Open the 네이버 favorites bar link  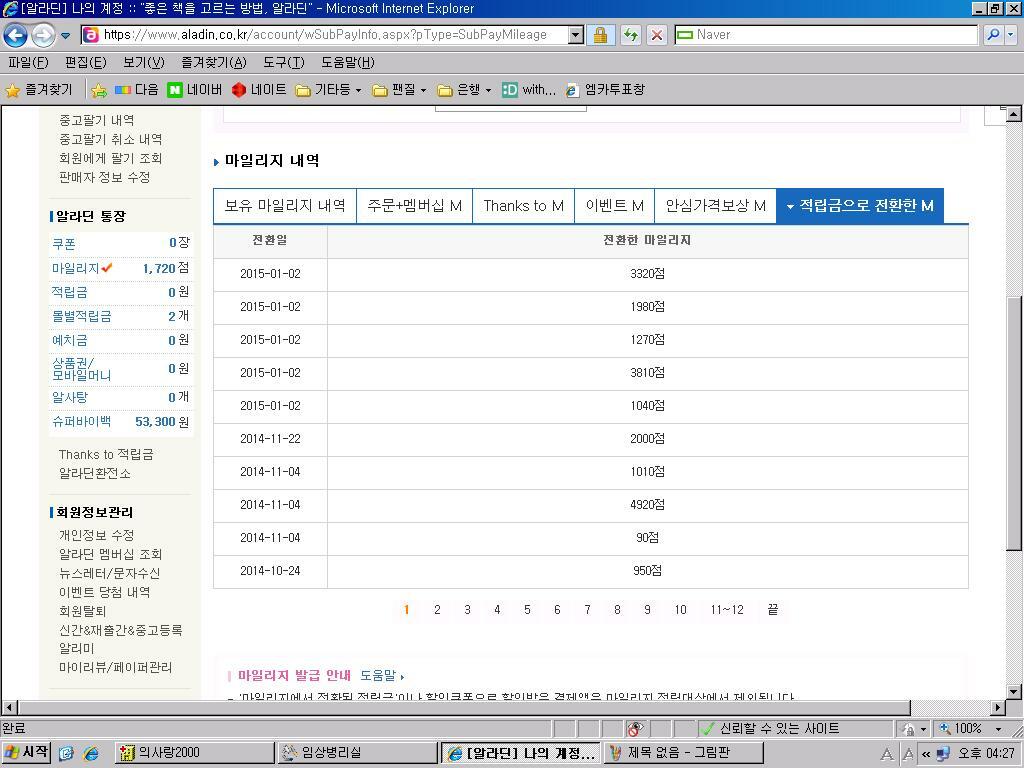click(195, 90)
